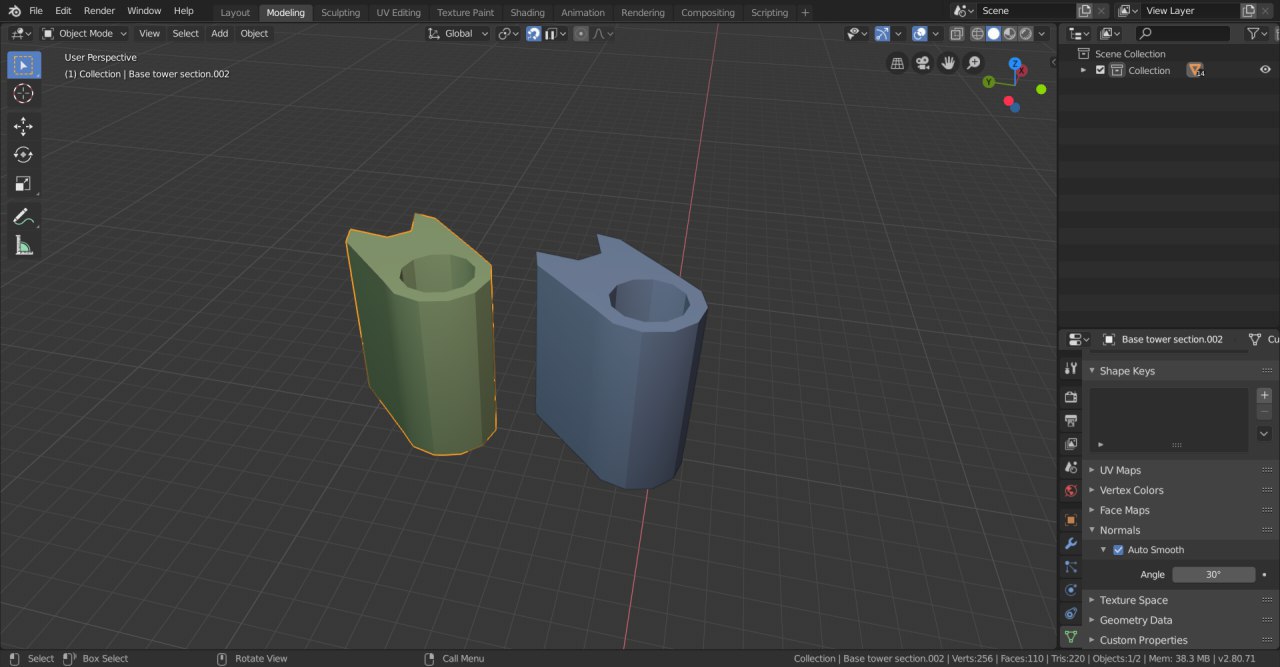This screenshot has height=667, width=1280.
Task: Open shape key specials chevron menu
Action: 1264,434
